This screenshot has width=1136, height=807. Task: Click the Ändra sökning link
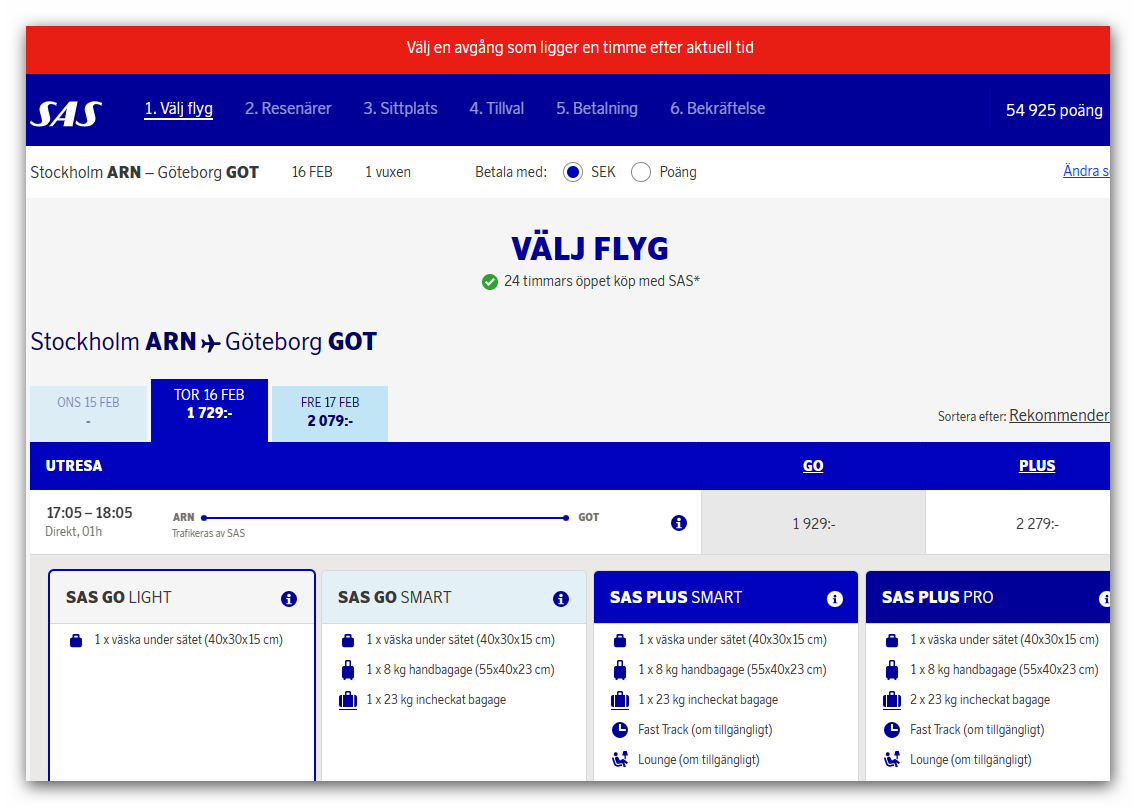1085,171
